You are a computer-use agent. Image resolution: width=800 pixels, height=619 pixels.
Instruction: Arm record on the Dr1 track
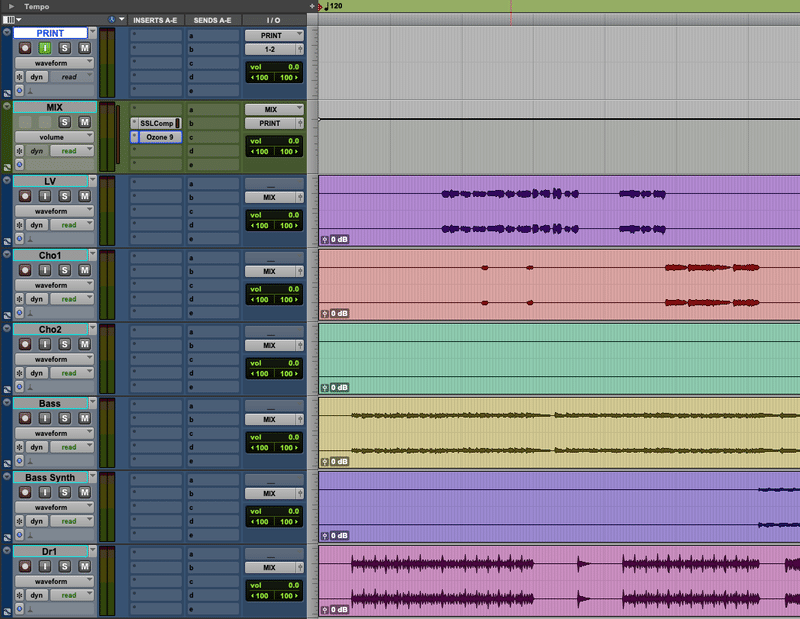pos(25,566)
